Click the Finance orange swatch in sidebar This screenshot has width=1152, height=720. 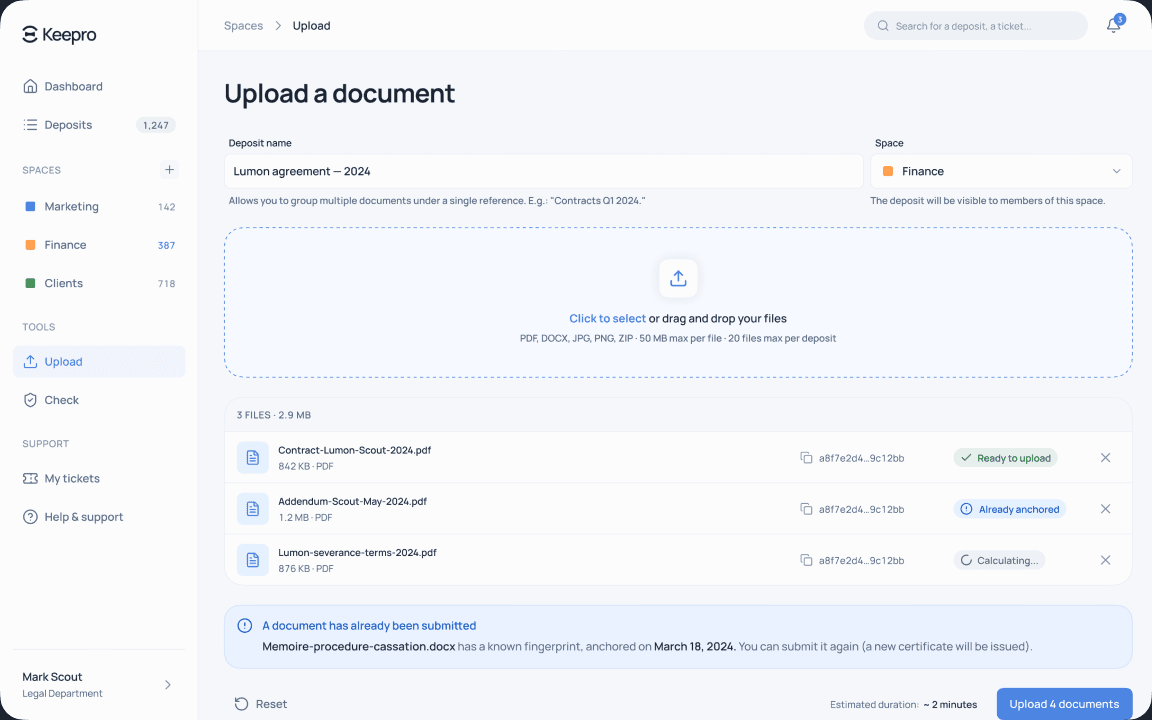tap(30, 245)
